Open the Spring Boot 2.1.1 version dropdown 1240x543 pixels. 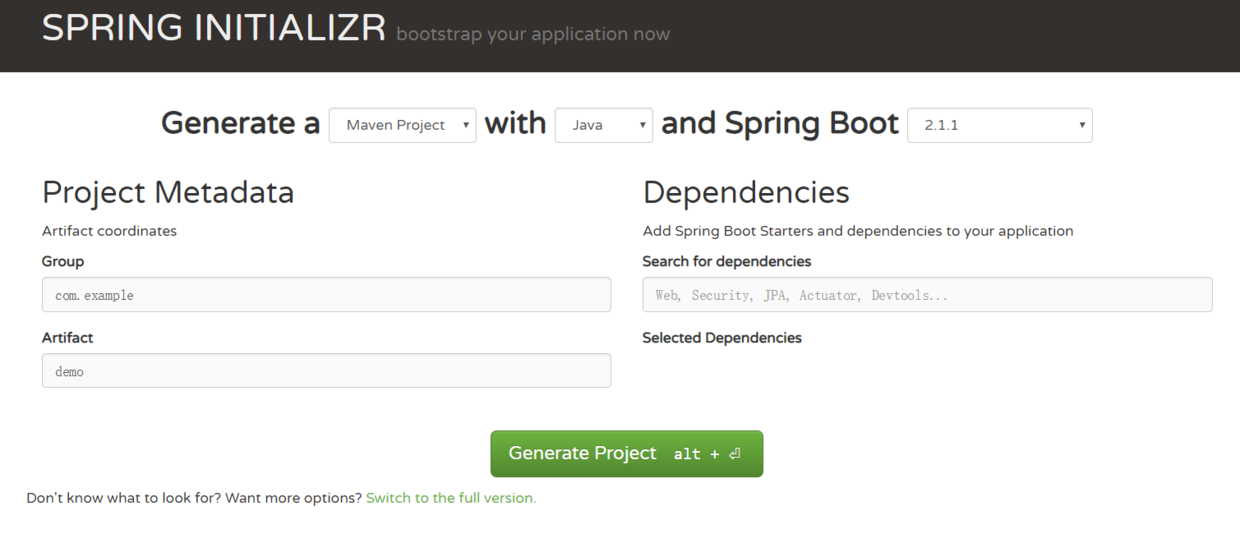tap(1000, 125)
